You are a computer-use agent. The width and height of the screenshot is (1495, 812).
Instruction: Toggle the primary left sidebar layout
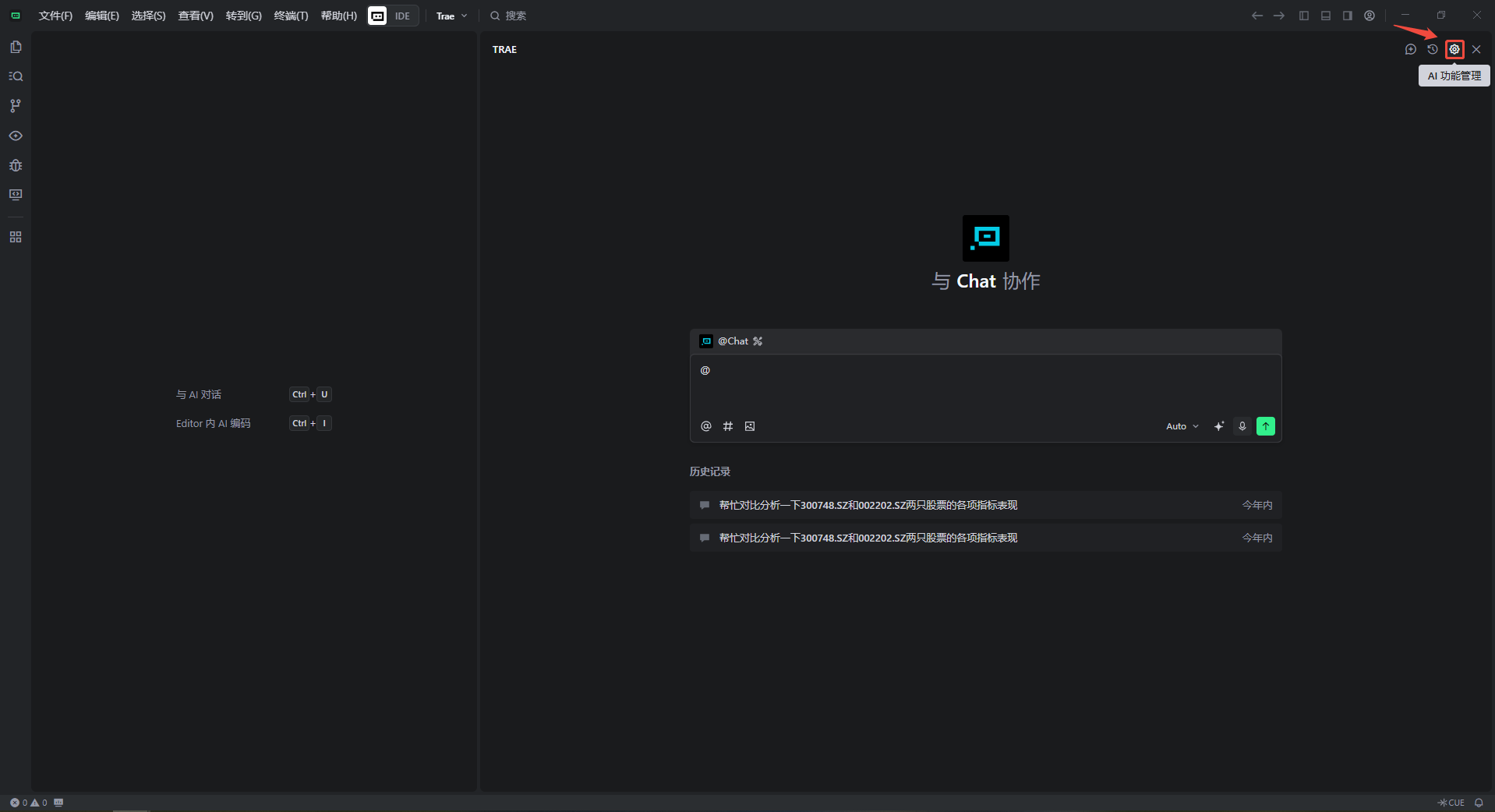coord(1304,16)
